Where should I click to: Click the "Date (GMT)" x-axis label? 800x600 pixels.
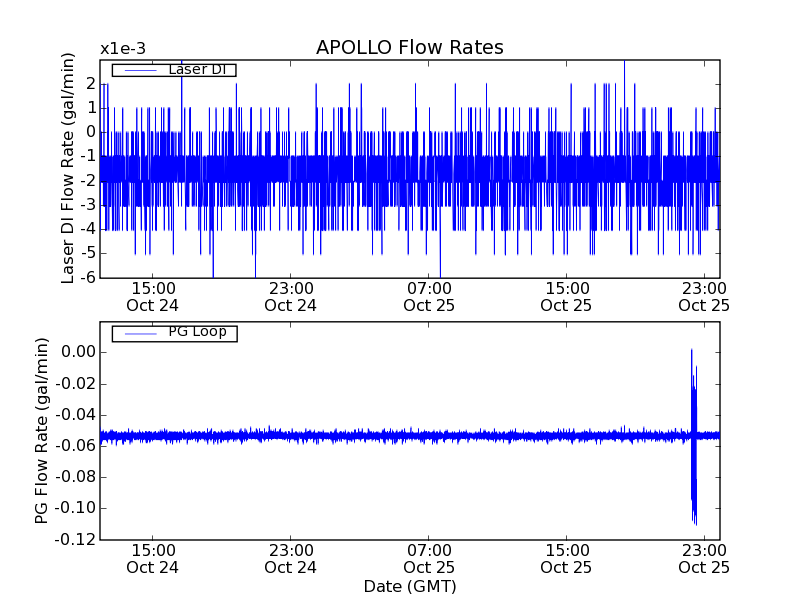tap(410, 586)
